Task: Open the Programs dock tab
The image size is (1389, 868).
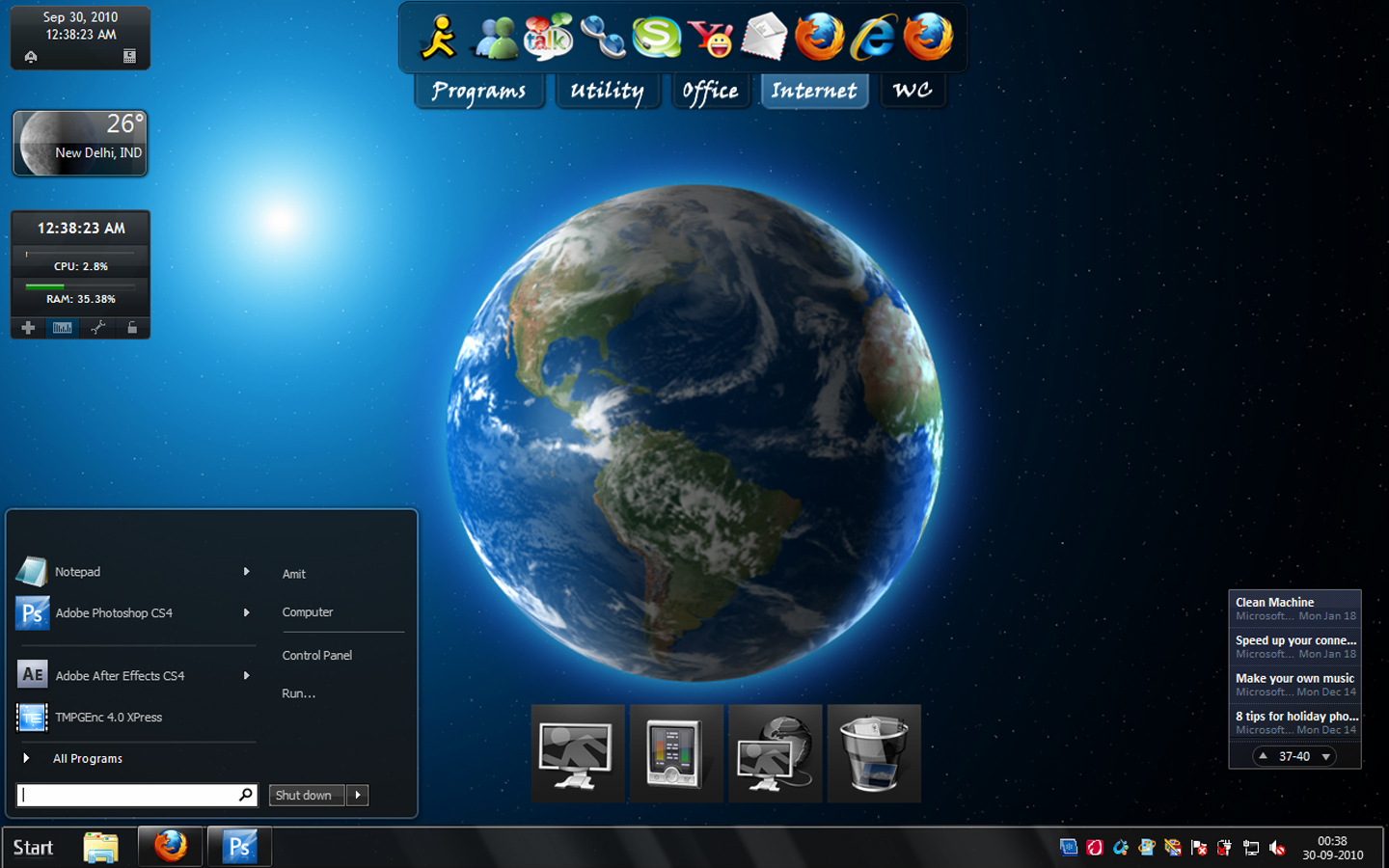Action: click(x=478, y=91)
